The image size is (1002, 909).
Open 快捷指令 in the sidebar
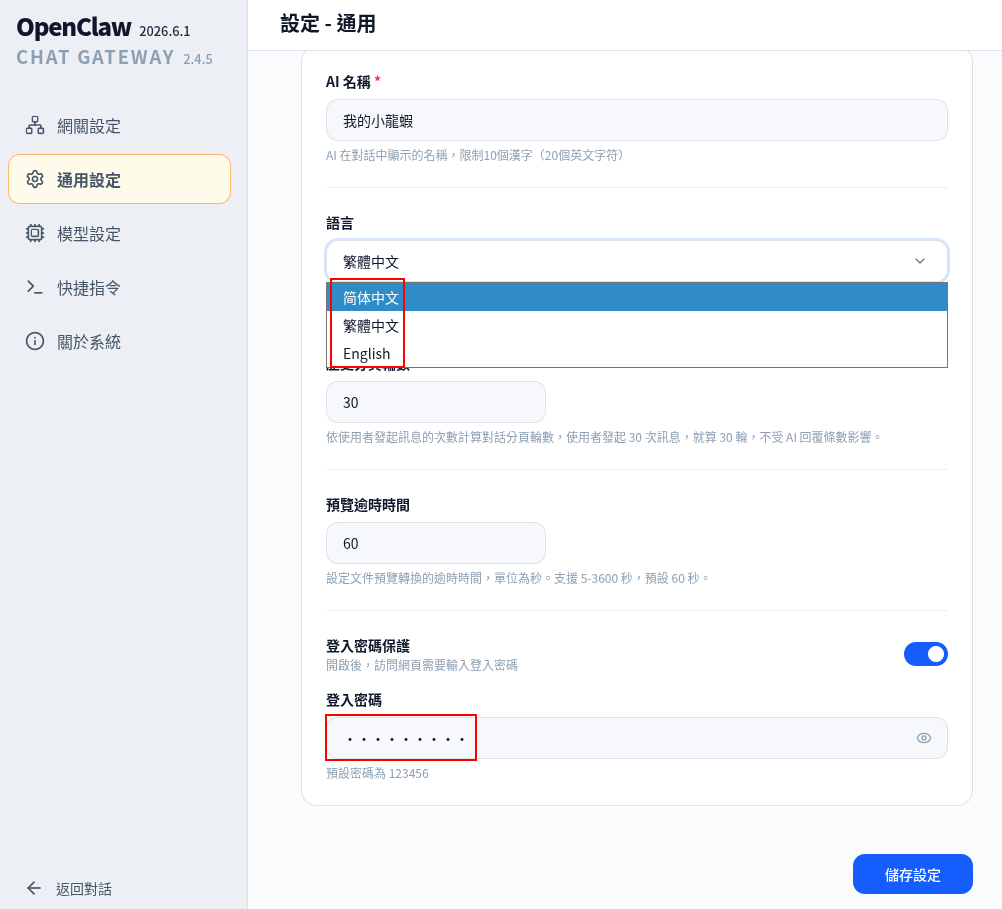(119, 288)
